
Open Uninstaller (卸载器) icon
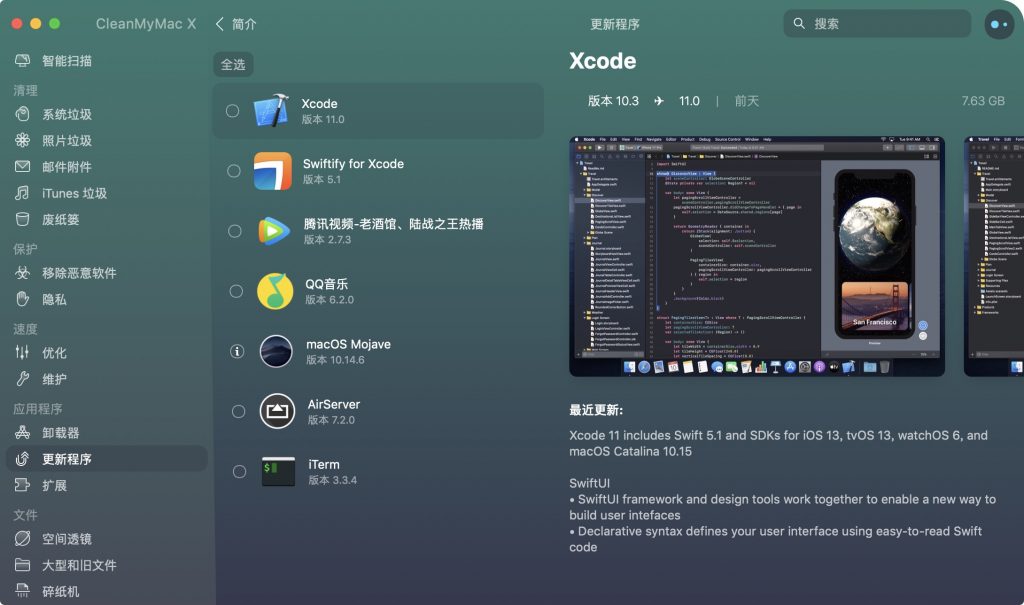point(22,433)
